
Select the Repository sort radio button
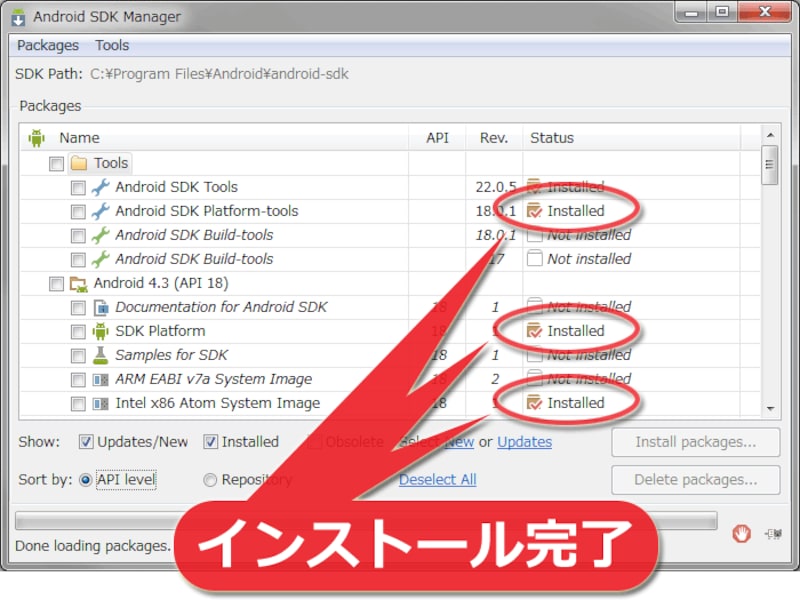point(210,480)
